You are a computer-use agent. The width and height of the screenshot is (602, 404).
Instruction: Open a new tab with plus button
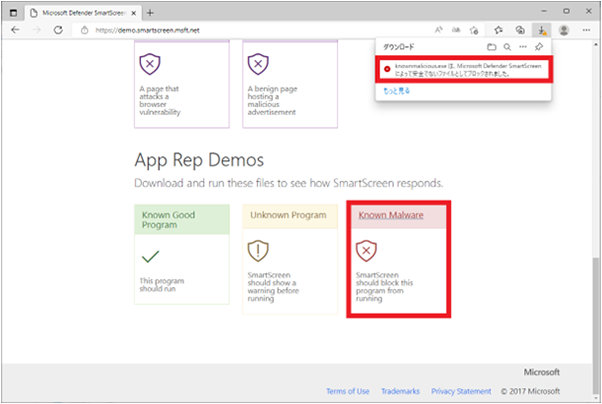pyautogui.click(x=150, y=13)
